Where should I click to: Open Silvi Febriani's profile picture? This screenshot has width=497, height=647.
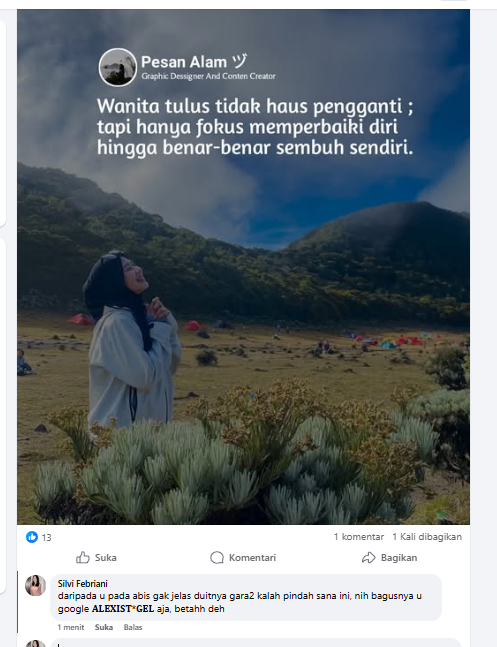coord(36,585)
